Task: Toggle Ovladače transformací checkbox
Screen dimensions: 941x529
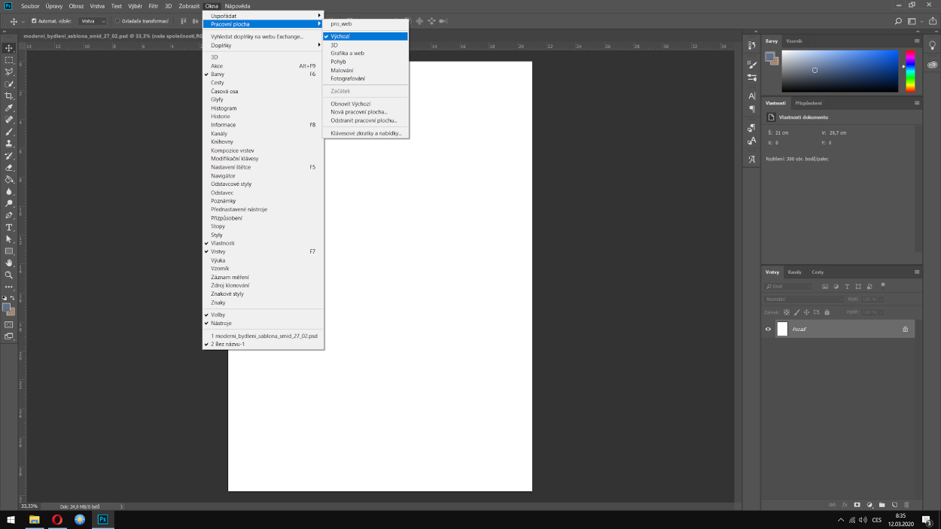Action: (118, 21)
